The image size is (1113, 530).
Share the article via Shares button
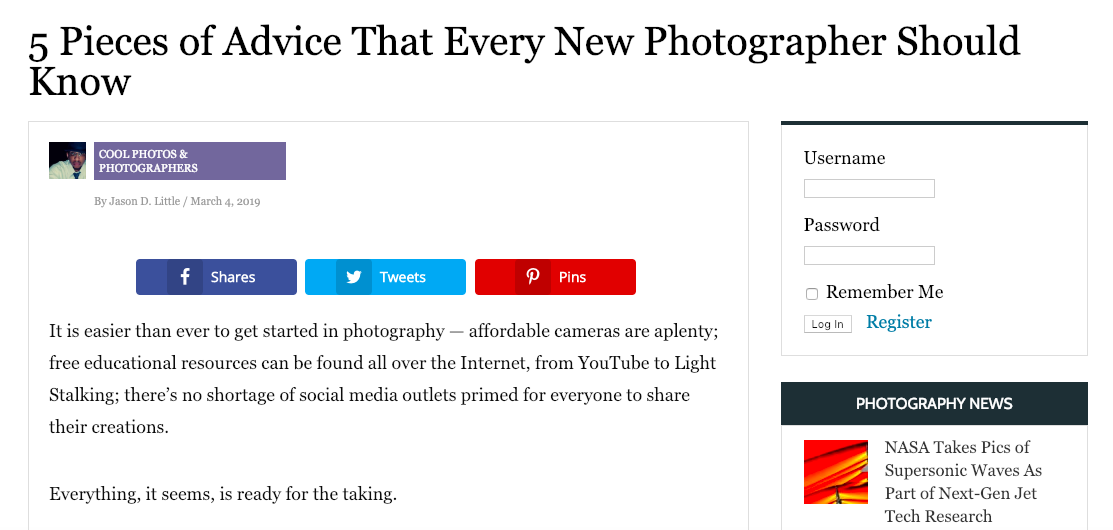pyautogui.click(x=232, y=277)
